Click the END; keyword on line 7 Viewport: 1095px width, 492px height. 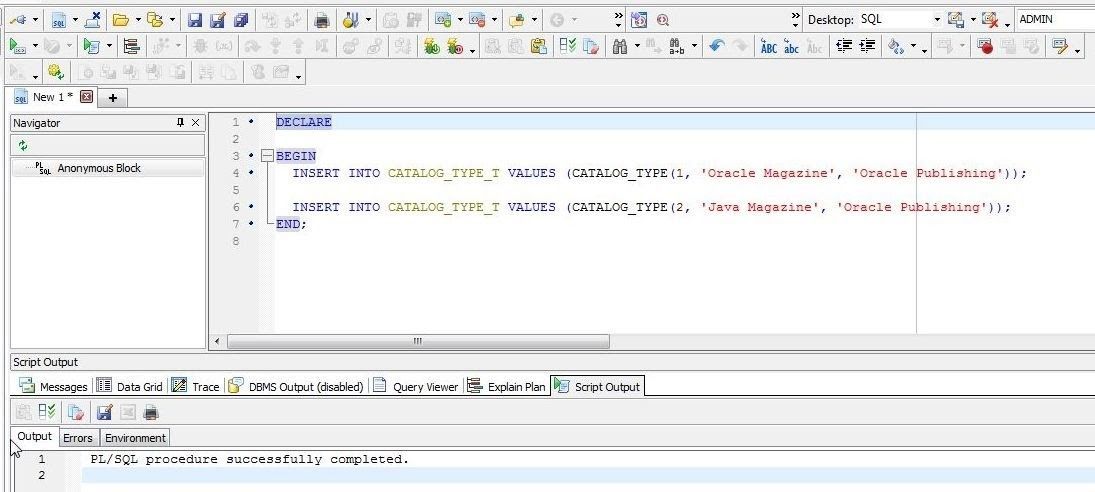(291, 224)
